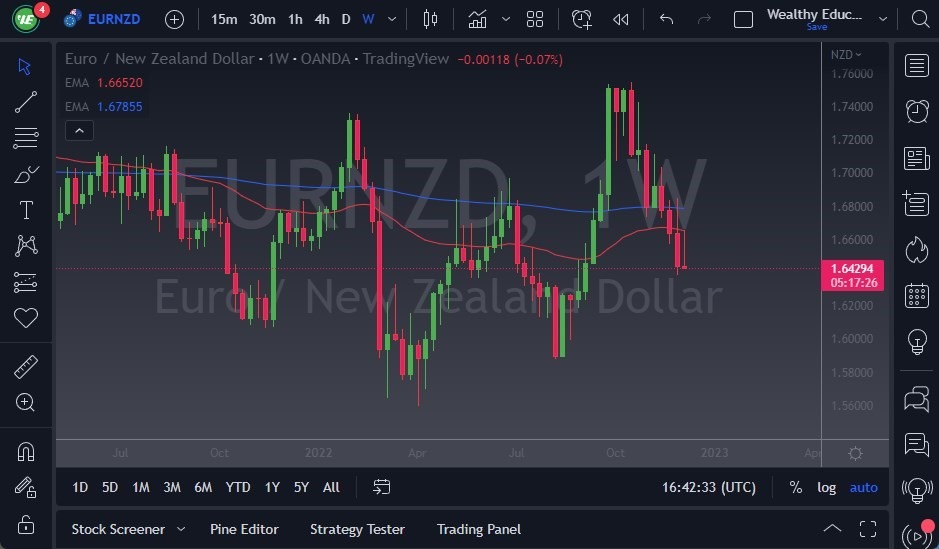Open the Fibonacci retracement tools
The image size is (939, 549).
point(26,138)
